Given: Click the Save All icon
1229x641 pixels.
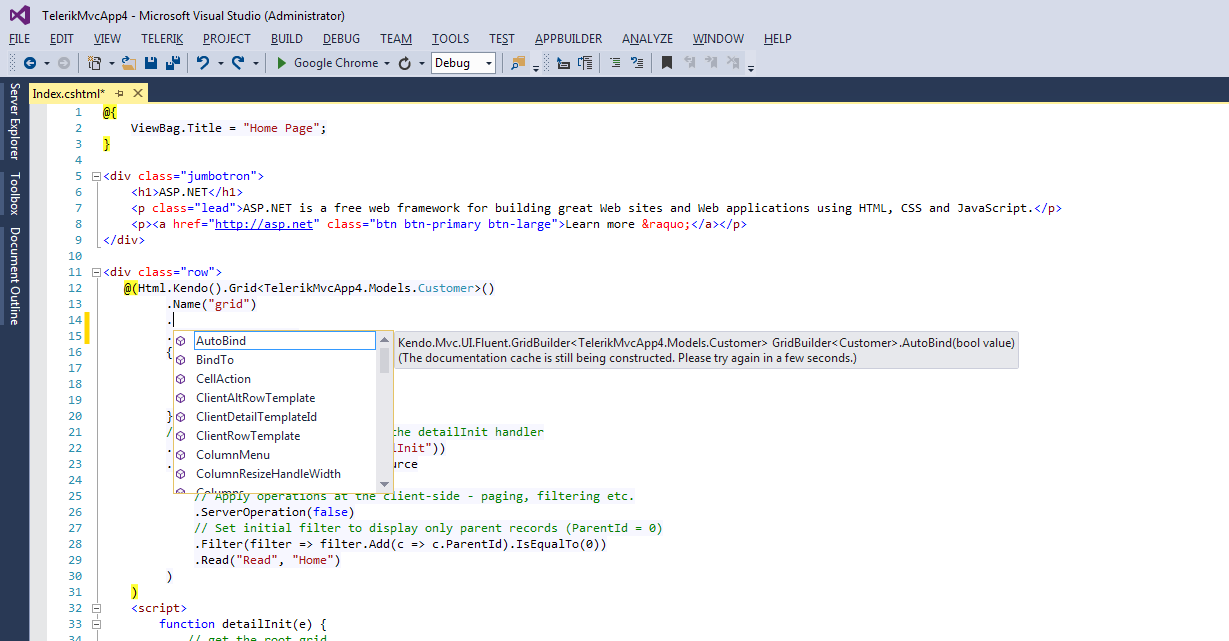Looking at the screenshot, I should [x=173, y=63].
